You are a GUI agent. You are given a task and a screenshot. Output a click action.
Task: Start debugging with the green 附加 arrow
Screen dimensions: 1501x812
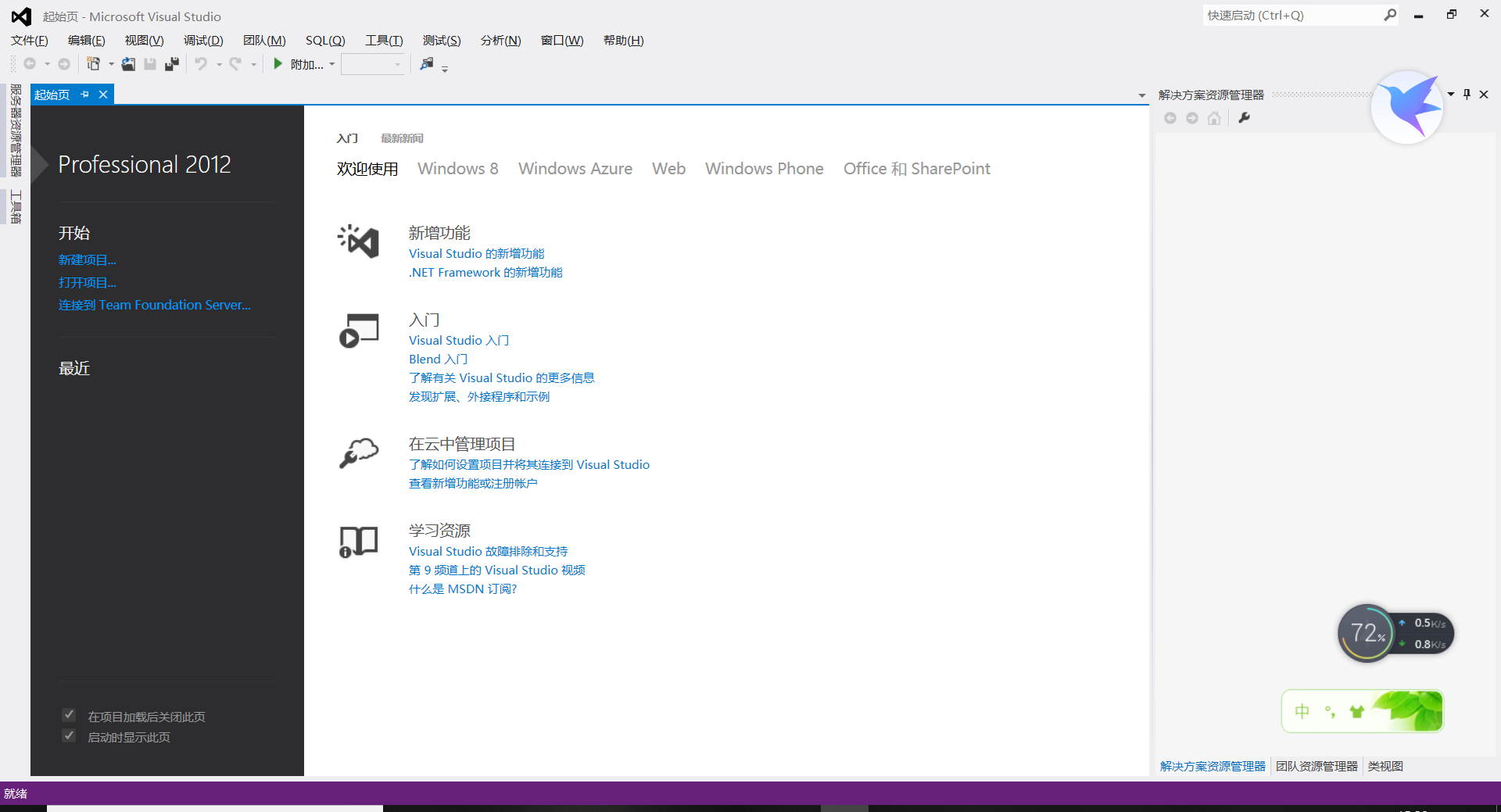click(x=278, y=64)
